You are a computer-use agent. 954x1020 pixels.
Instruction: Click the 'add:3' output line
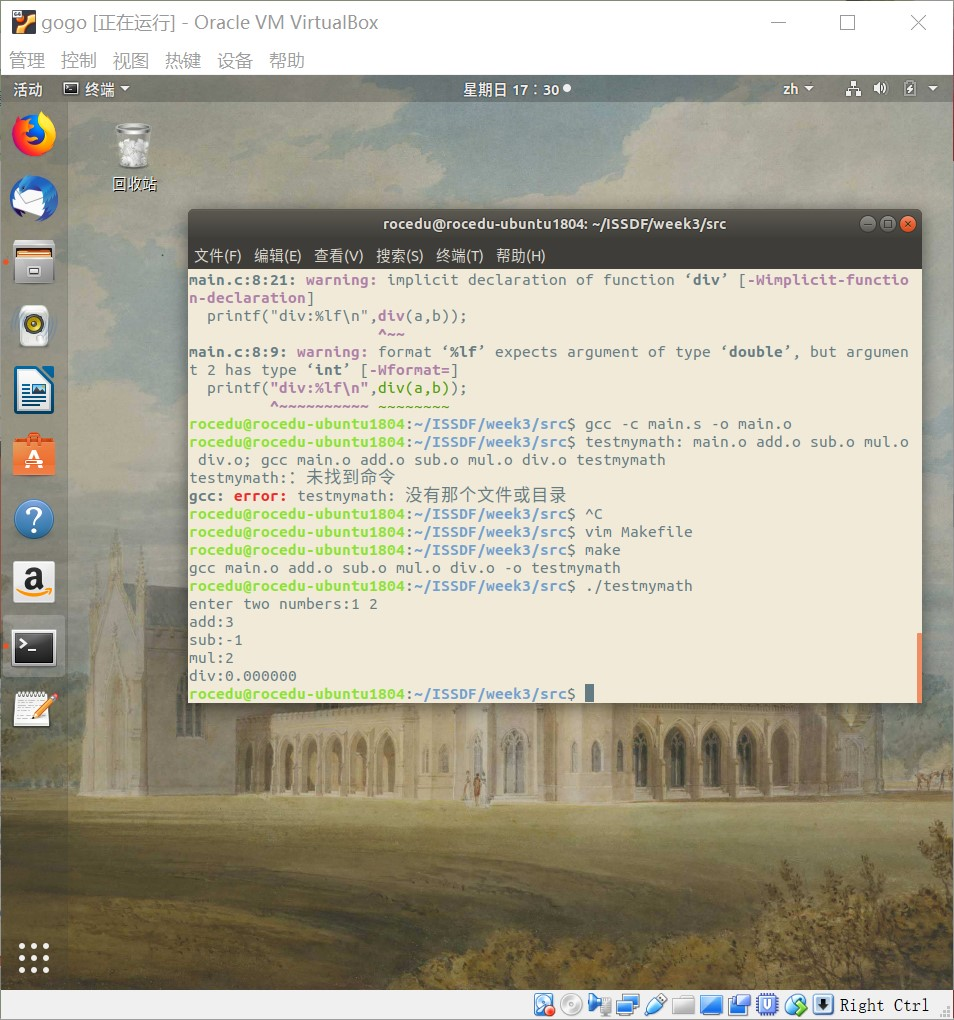(x=211, y=622)
